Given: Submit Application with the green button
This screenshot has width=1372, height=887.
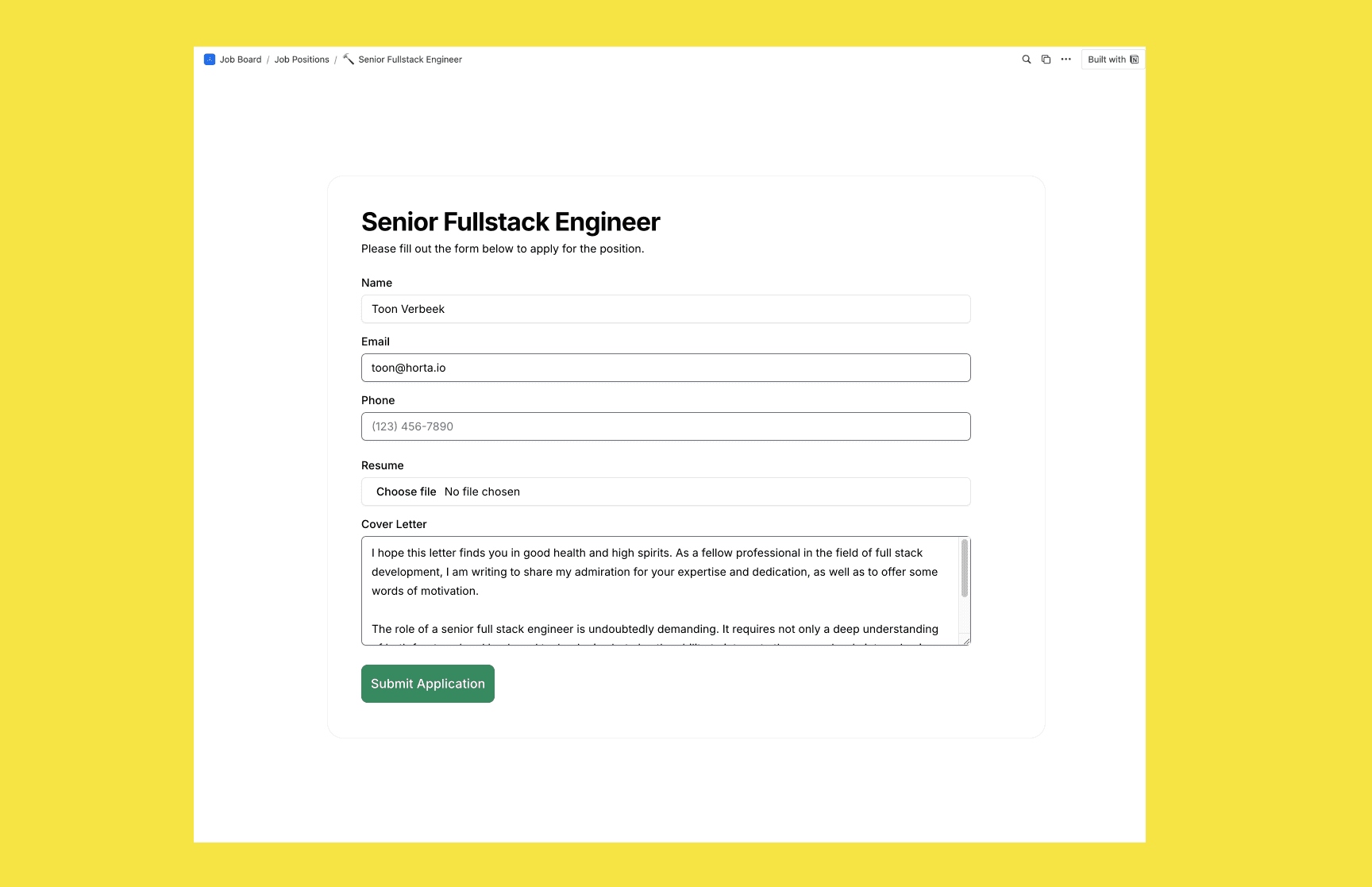Looking at the screenshot, I should (x=427, y=684).
